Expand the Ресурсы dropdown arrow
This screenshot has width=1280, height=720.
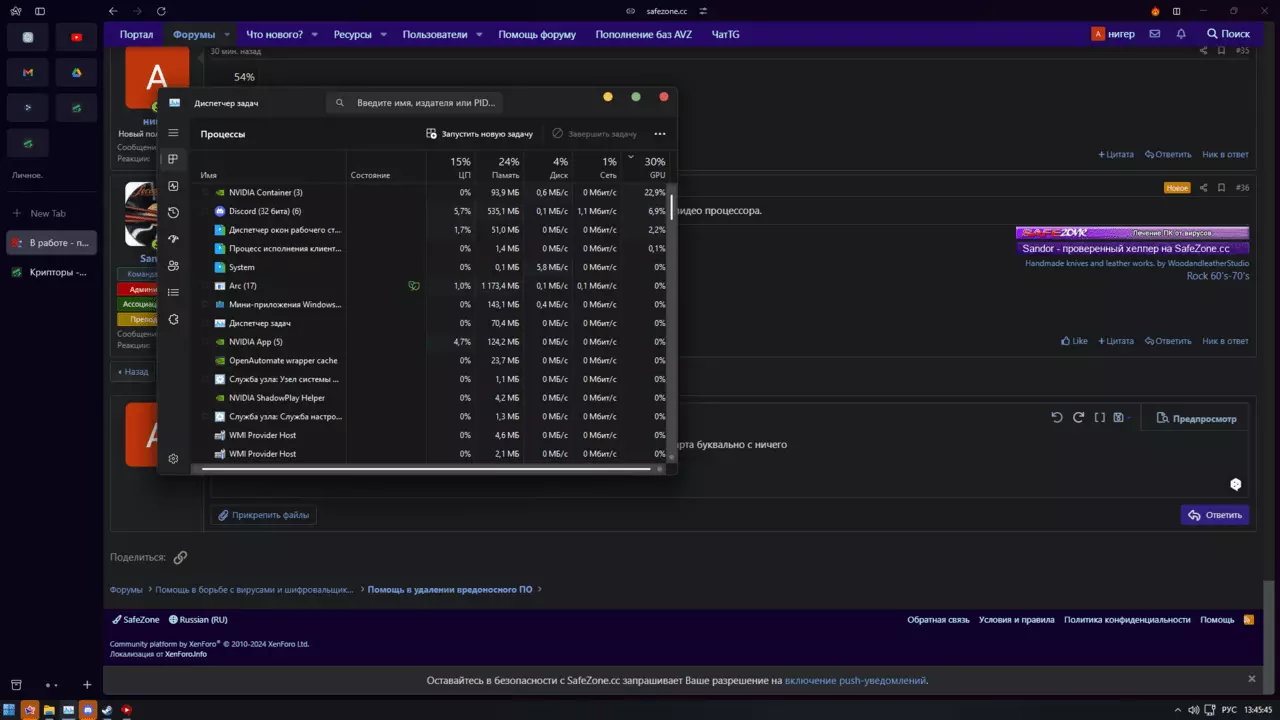click(x=383, y=34)
